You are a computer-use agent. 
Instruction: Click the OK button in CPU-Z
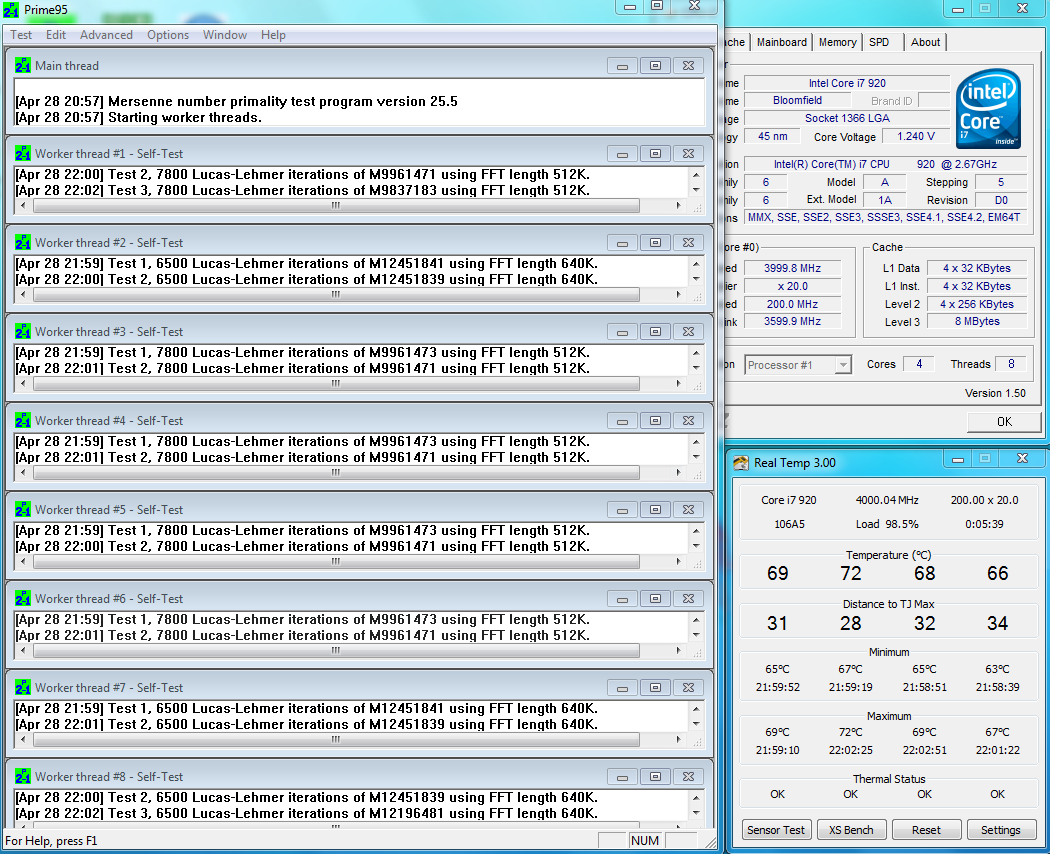(x=1004, y=422)
